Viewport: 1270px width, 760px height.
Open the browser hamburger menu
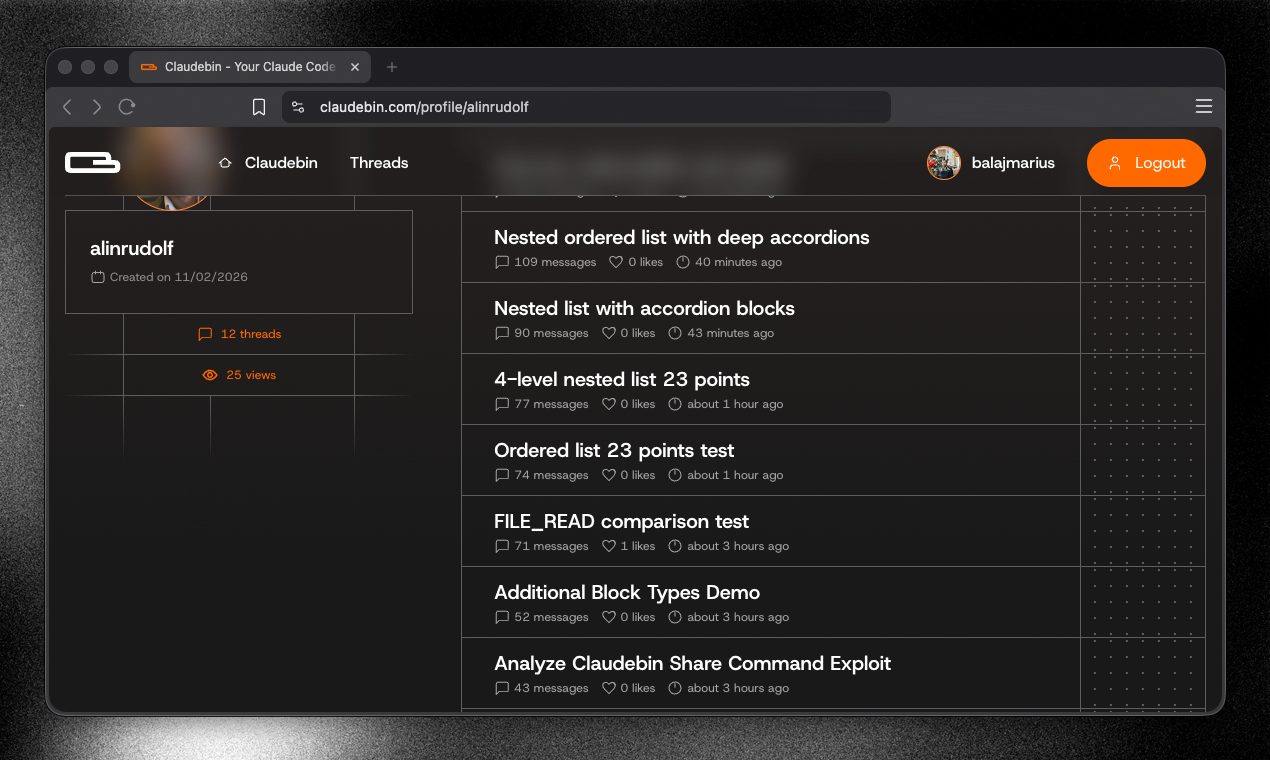coord(1204,106)
